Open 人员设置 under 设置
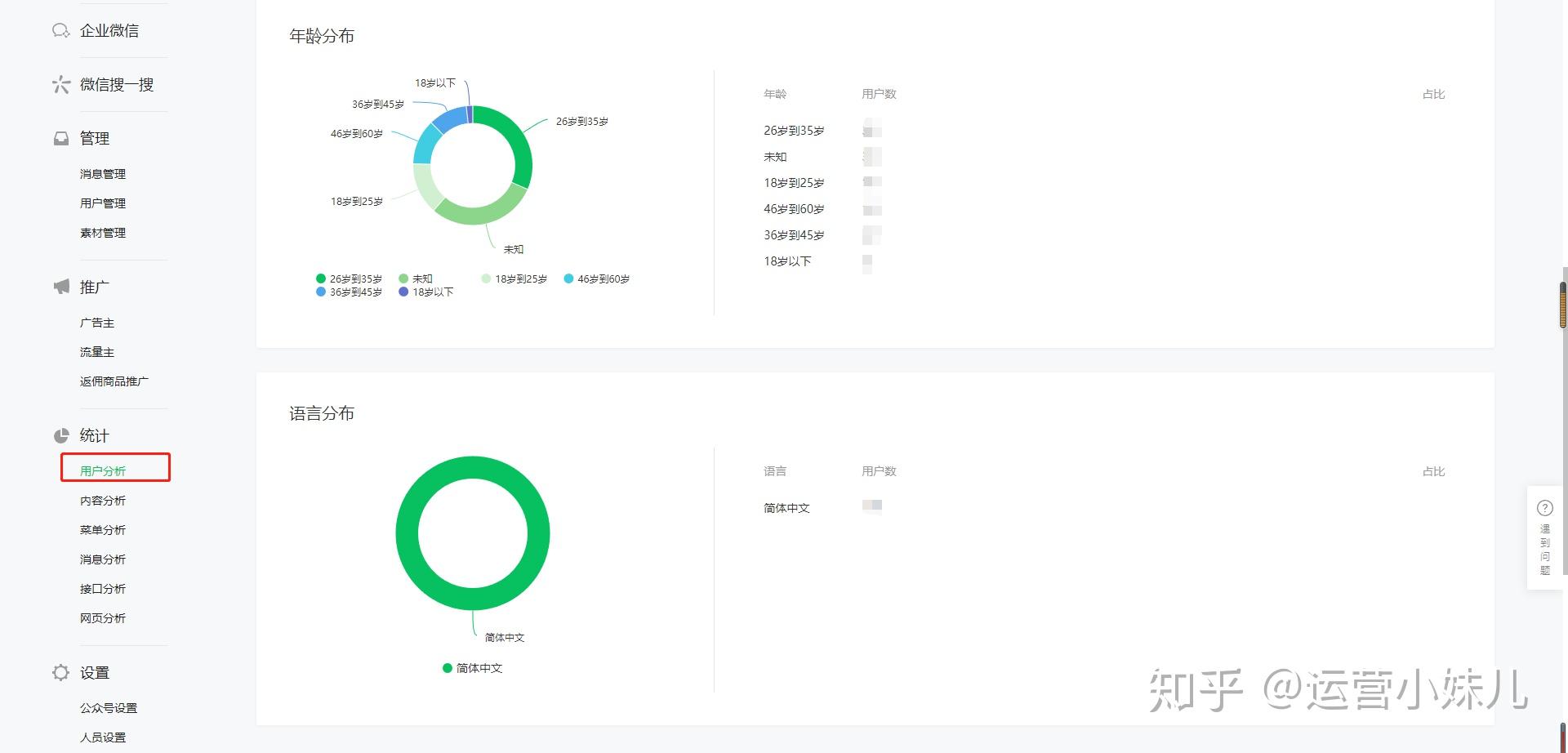Screen dimensions: 1568x753 point(103,737)
